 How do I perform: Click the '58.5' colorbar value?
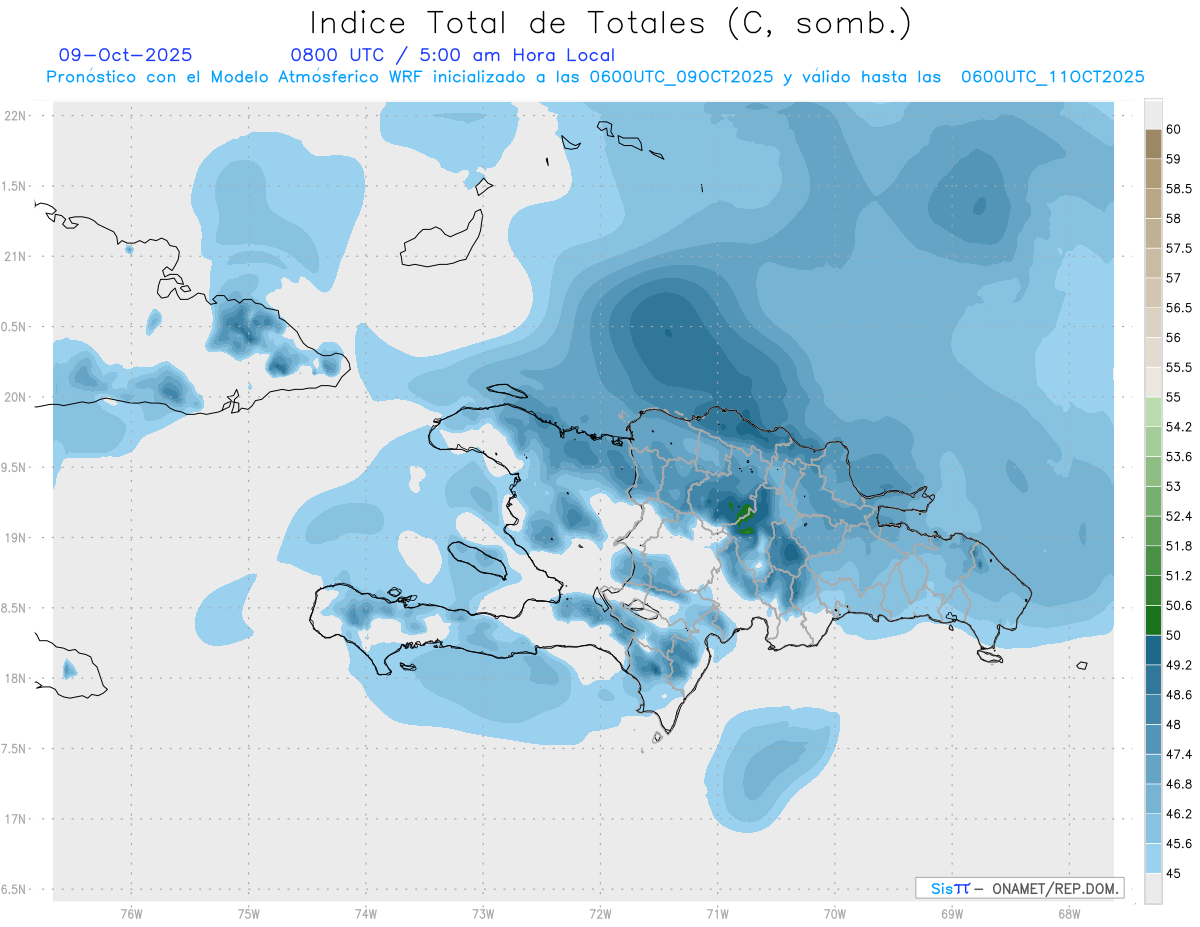click(x=1180, y=188)
